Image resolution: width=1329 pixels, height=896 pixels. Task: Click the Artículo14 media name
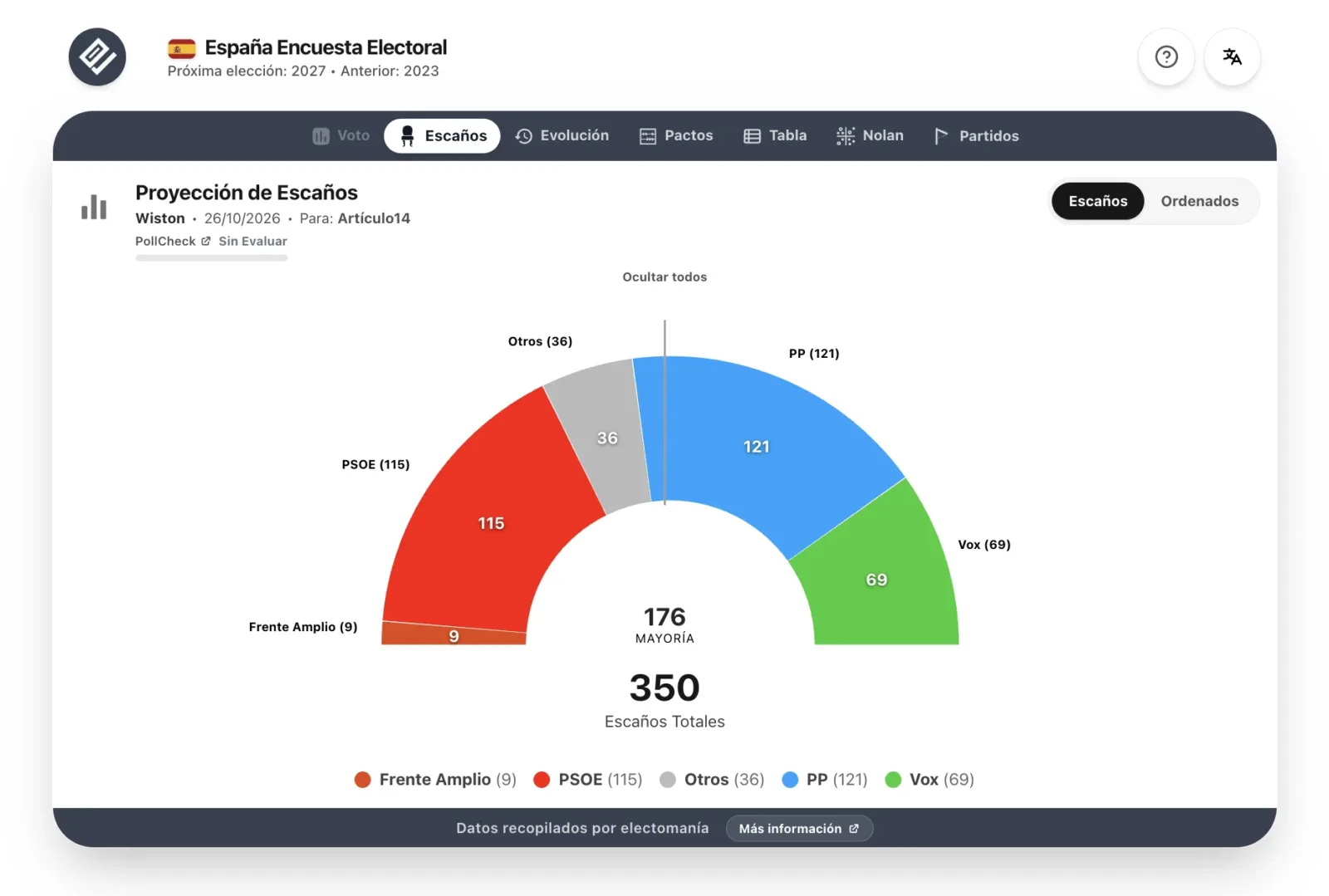[x=374, y=218]
